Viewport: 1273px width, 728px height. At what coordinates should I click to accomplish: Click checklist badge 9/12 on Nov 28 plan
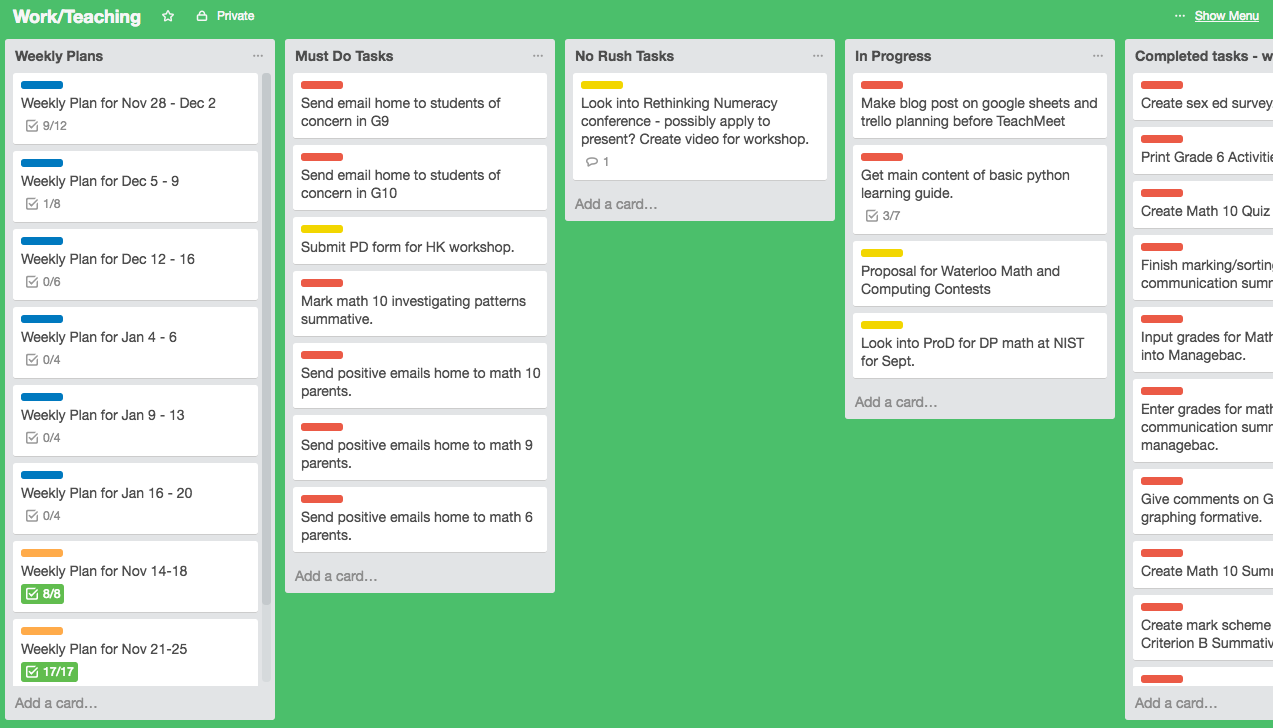pyautogui.click(x=46, y=126)
